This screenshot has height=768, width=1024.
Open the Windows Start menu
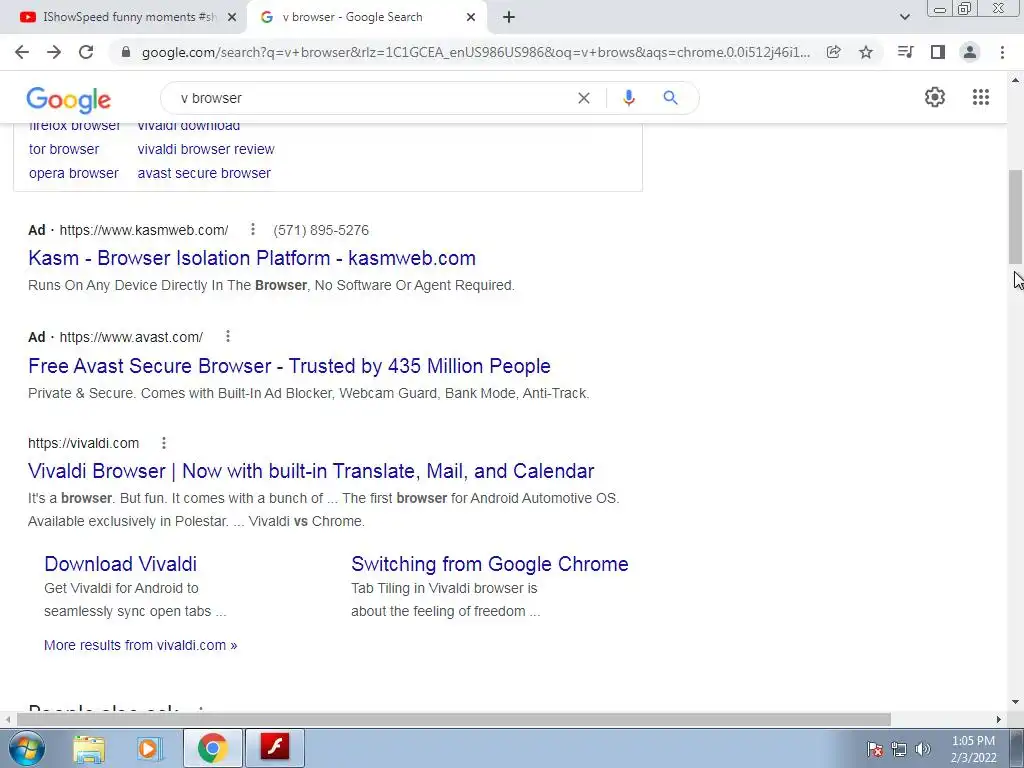click(x=27, y=748)
